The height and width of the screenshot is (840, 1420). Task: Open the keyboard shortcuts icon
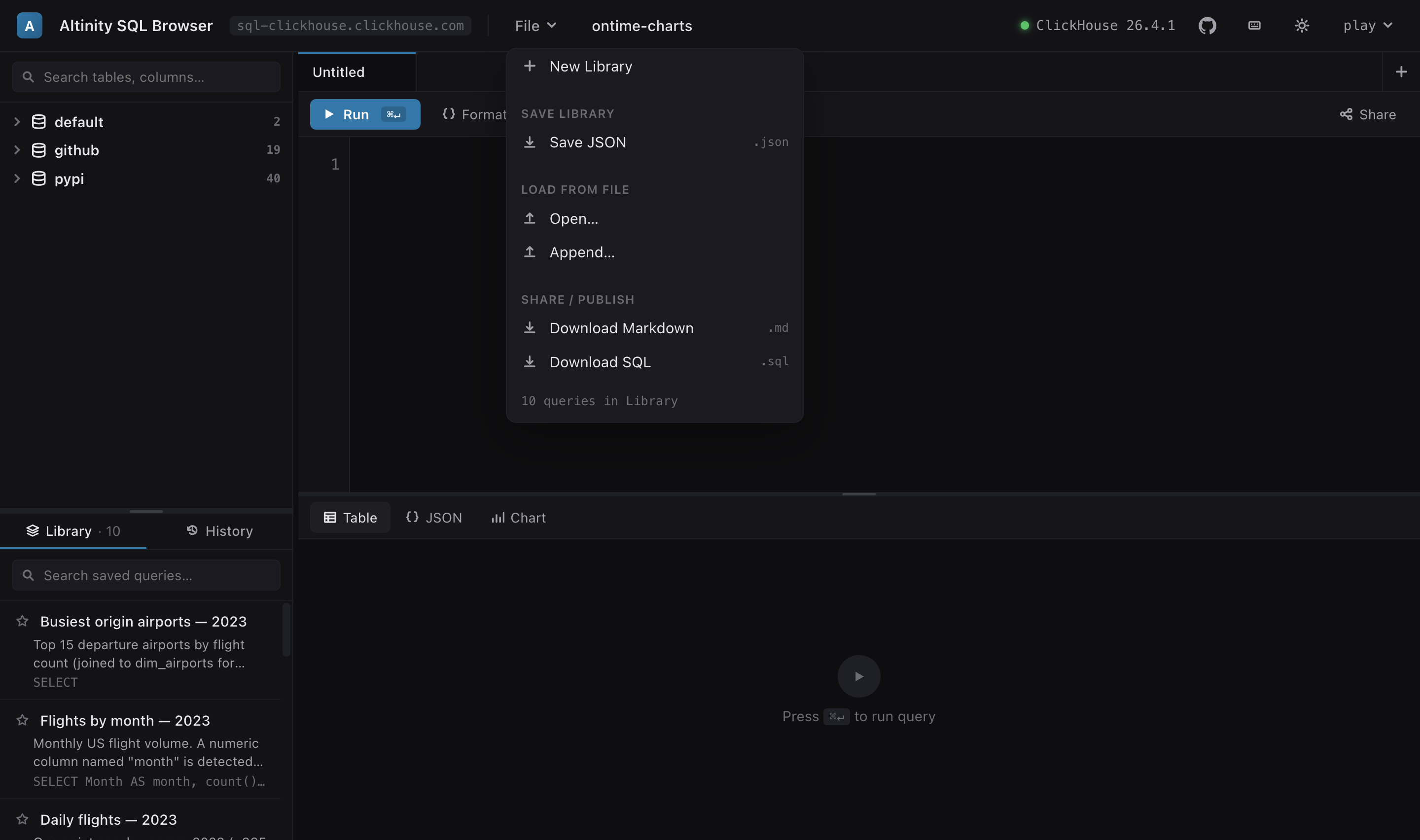pos(1254,26)
